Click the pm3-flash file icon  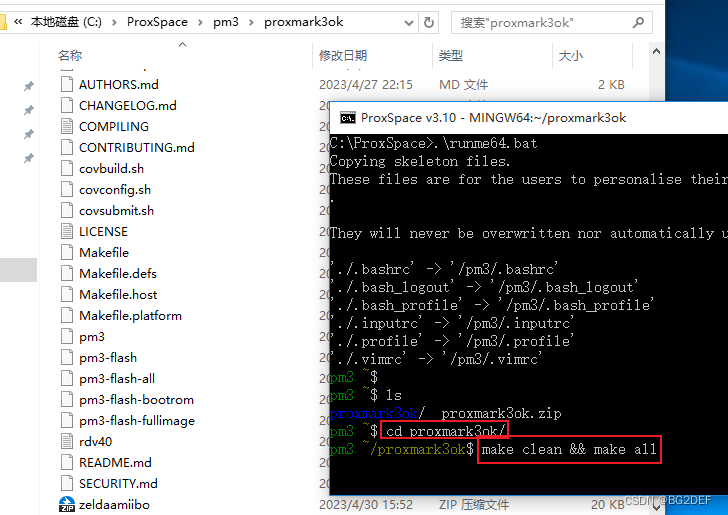[x=67, y=358]
